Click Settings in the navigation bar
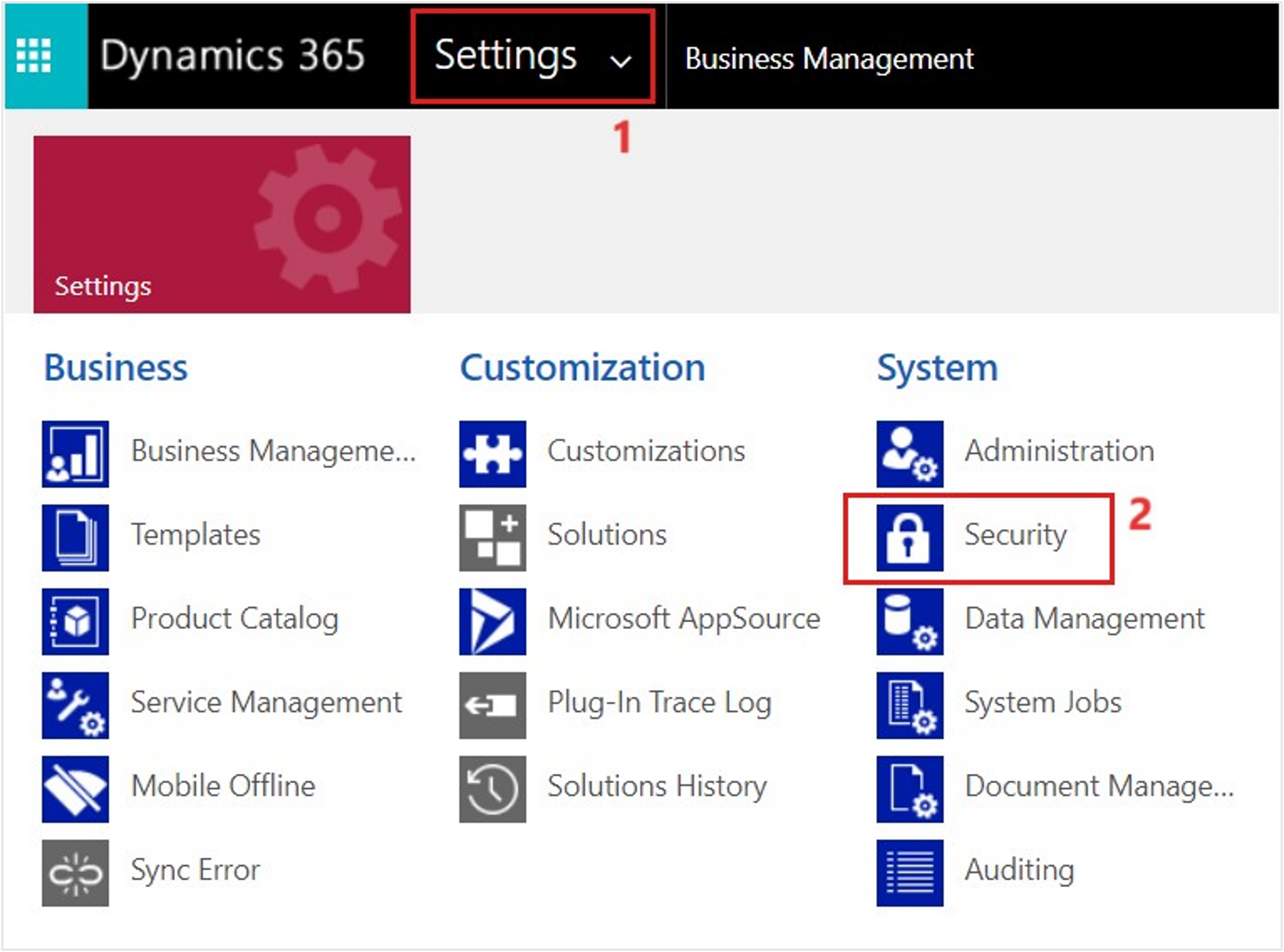1284x952 pixels. click(x=505, y=56)
